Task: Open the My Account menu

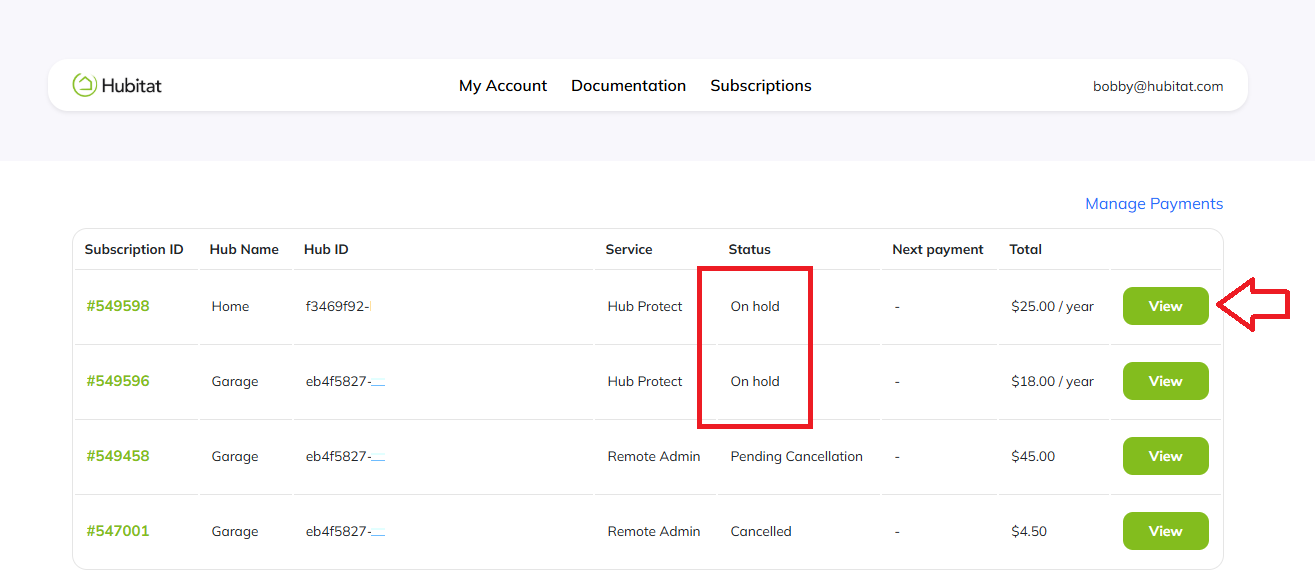Action: tap(502, 86)
